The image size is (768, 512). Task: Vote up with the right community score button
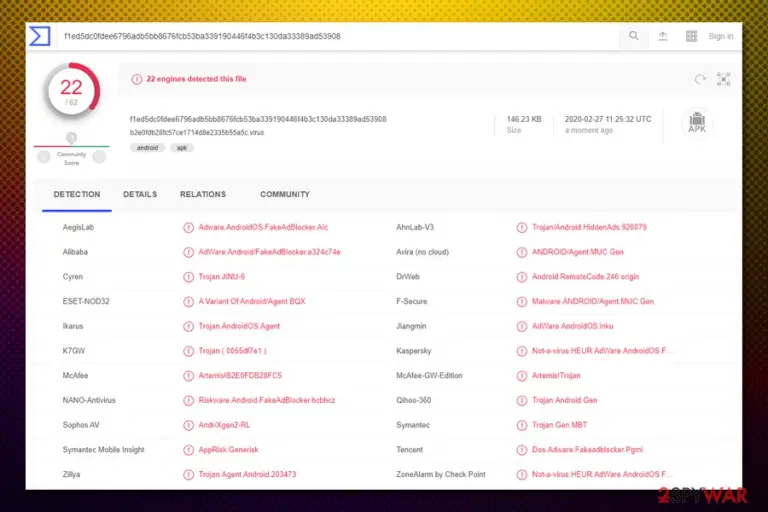click(x=99, y=157)
